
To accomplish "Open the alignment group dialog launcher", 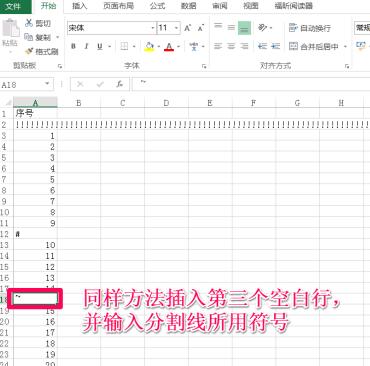I will pos(347,66).
